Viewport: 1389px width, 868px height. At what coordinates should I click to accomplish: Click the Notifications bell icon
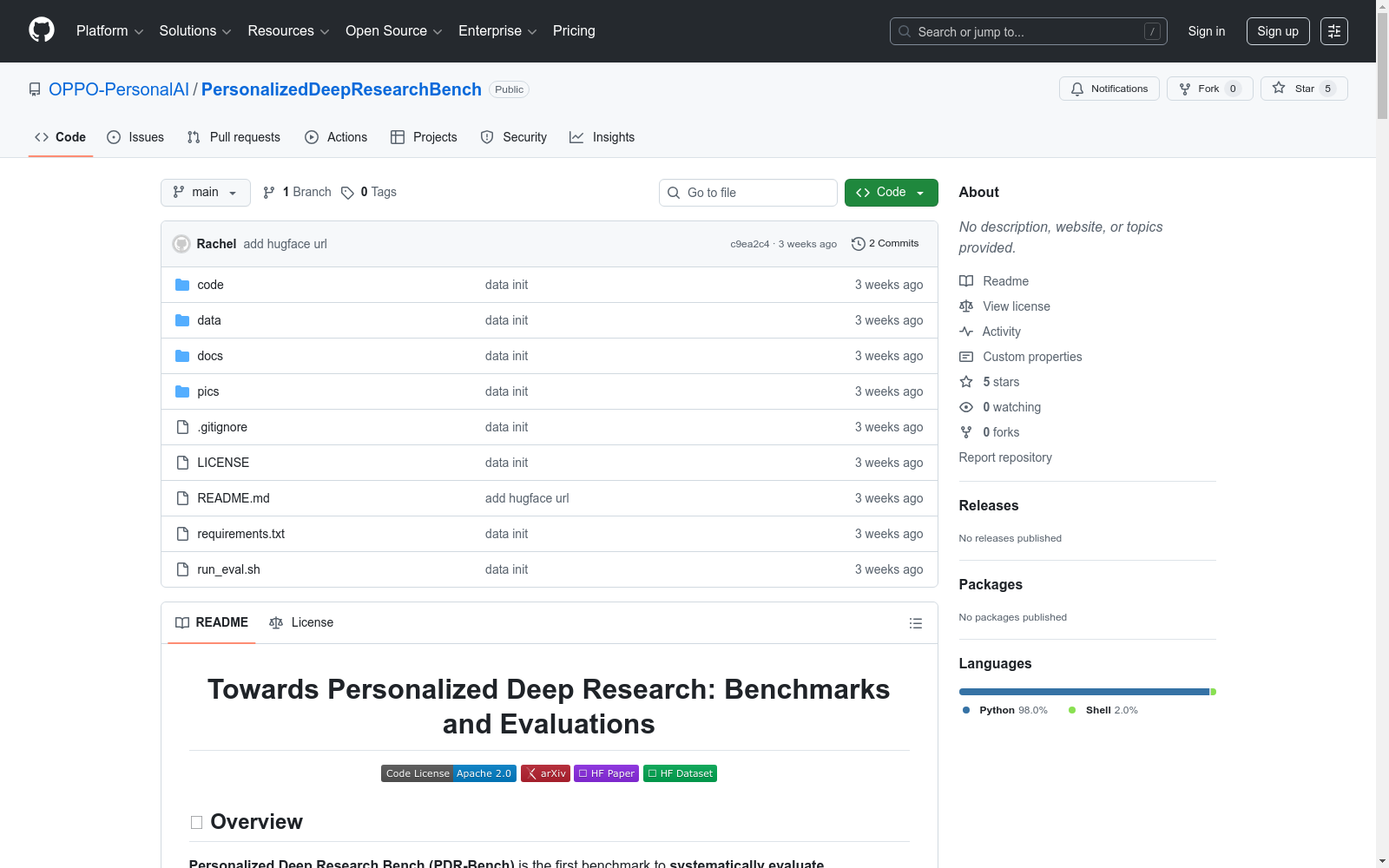[1077, 89]
